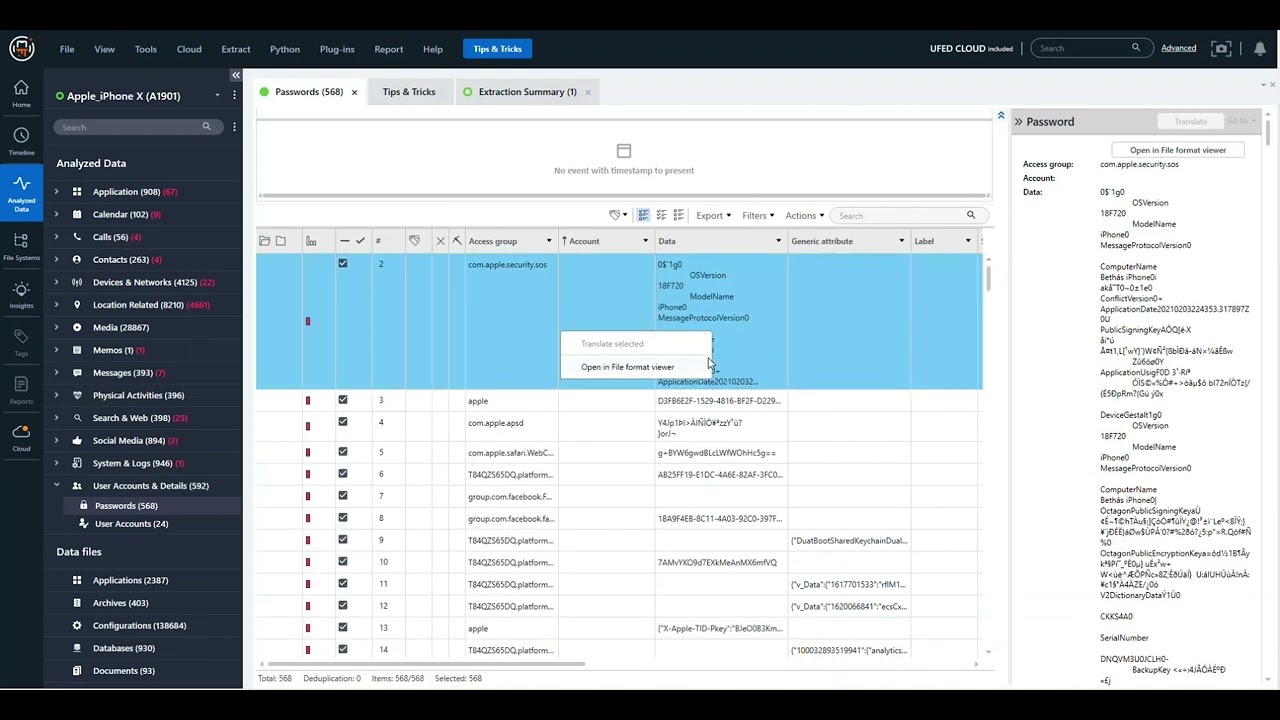The width and height of the screenshot is (1280, 720).
Task: Open the Cloud sidebar icon
Action: coord(21,437)
